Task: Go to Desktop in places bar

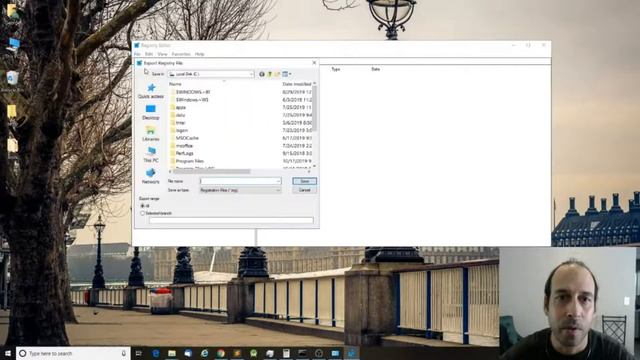Action: click(x=151, y=112)
